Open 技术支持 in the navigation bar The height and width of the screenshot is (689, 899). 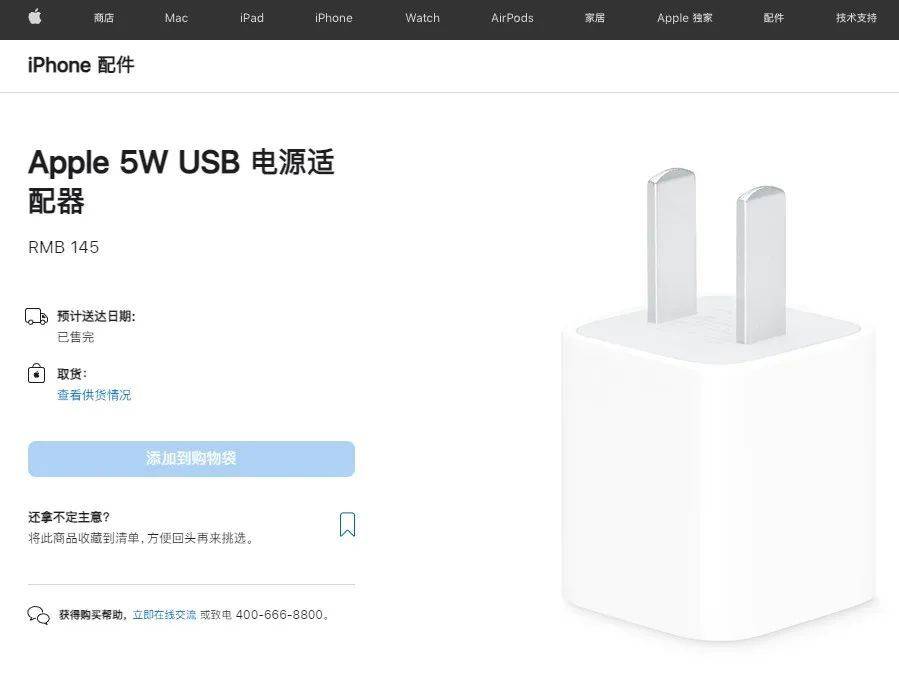pos(856,18)
